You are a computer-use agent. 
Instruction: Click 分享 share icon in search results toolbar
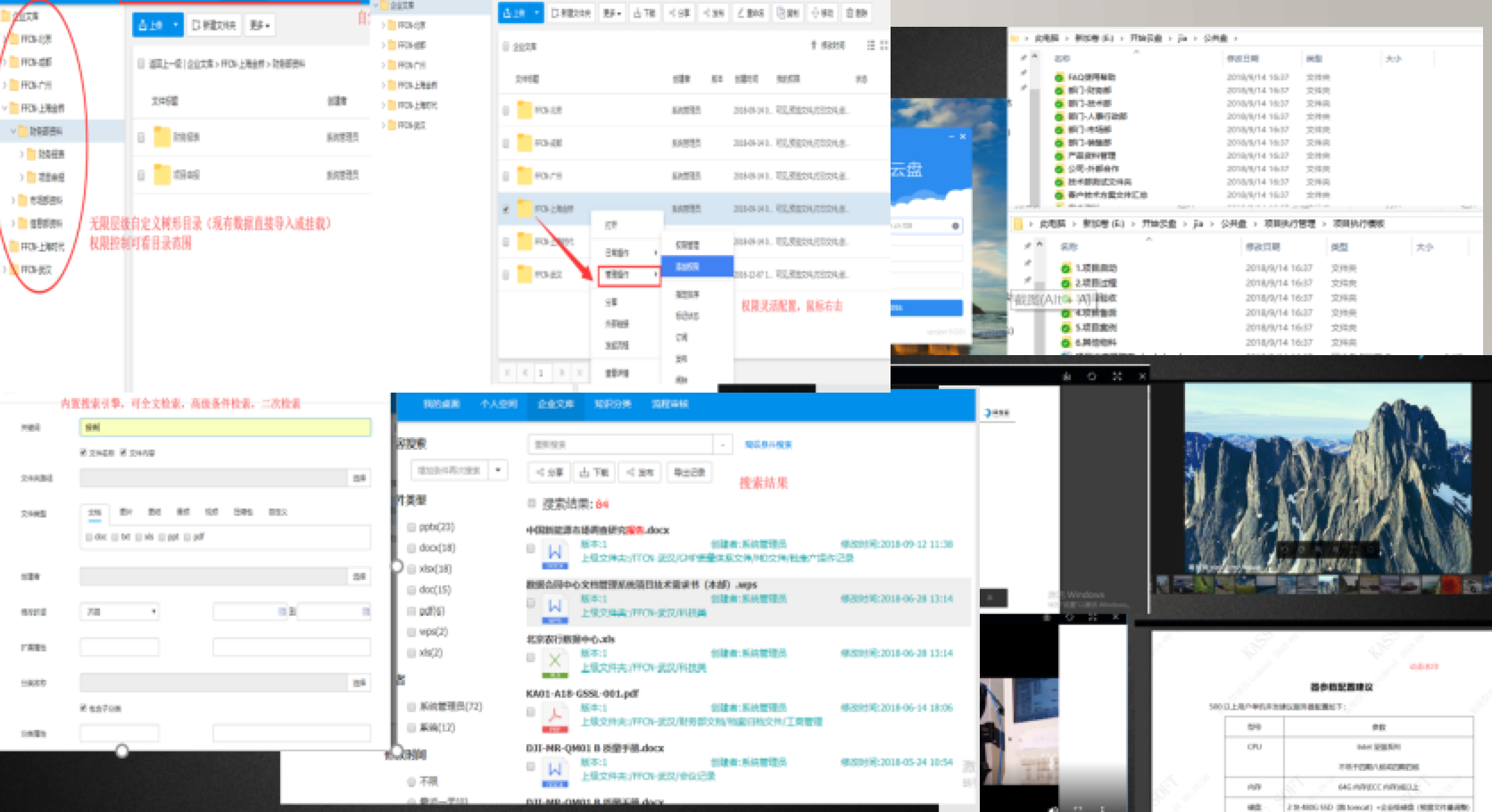(x=549, y=472)
